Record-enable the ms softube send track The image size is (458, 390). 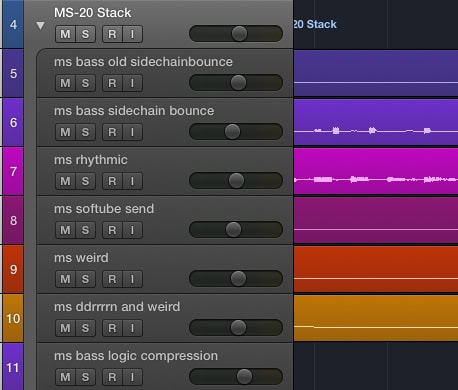pyautogui.click(x=112, y=230)
